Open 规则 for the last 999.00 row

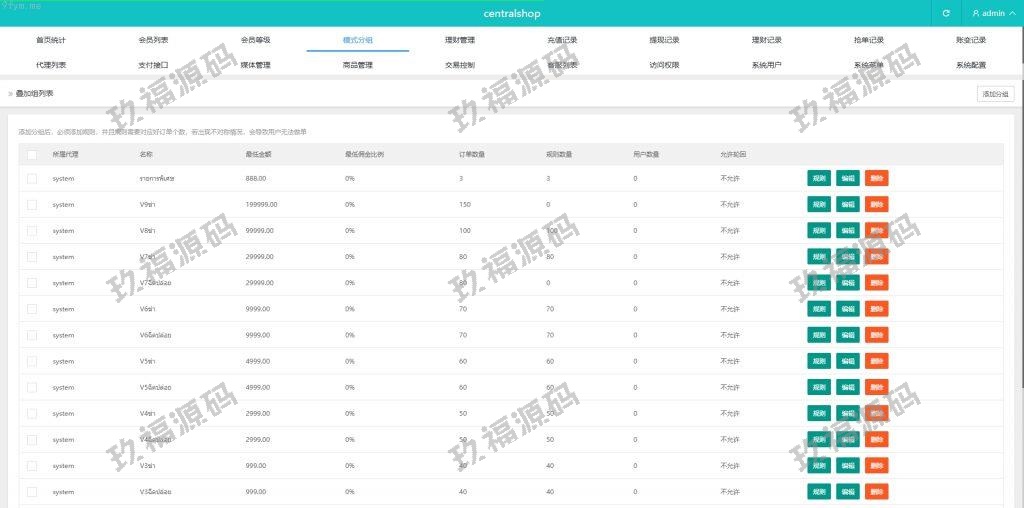[x=818, y=492]
